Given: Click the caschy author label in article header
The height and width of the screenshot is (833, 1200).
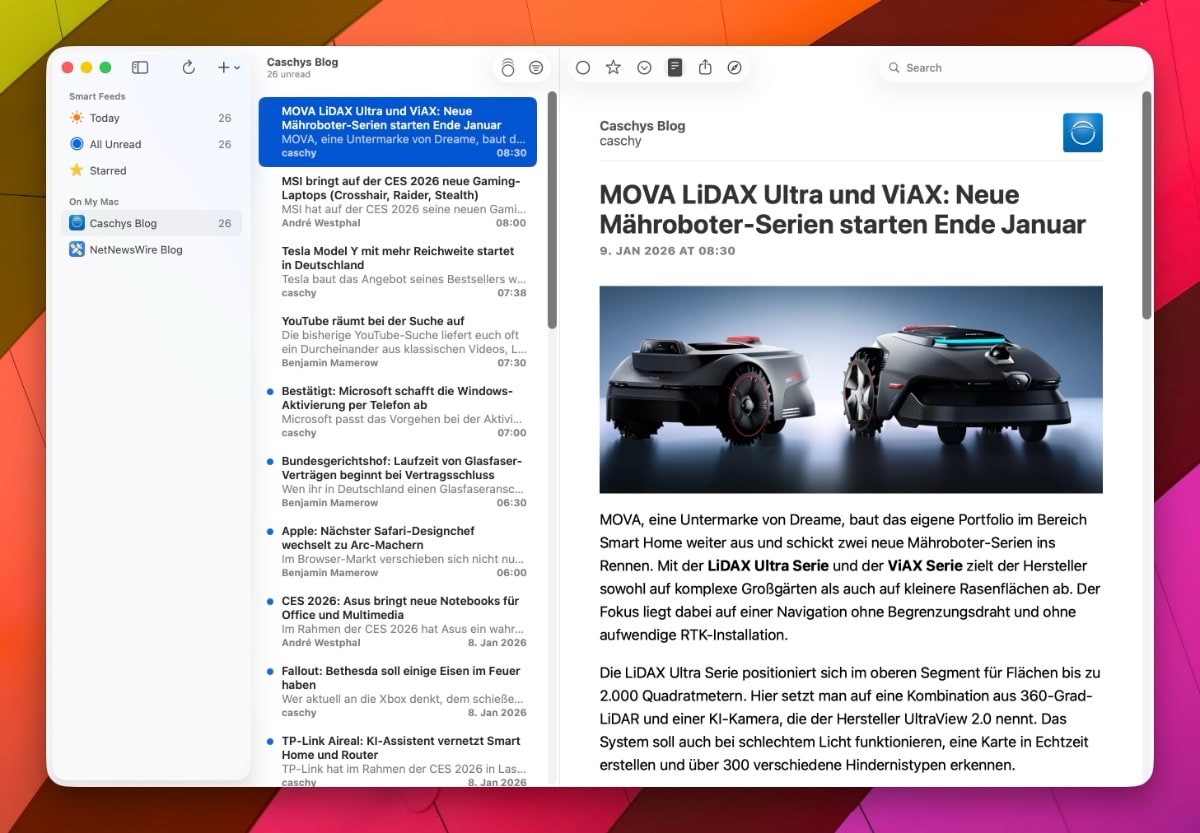Looking at the screenshot, I should click(620, 141).
